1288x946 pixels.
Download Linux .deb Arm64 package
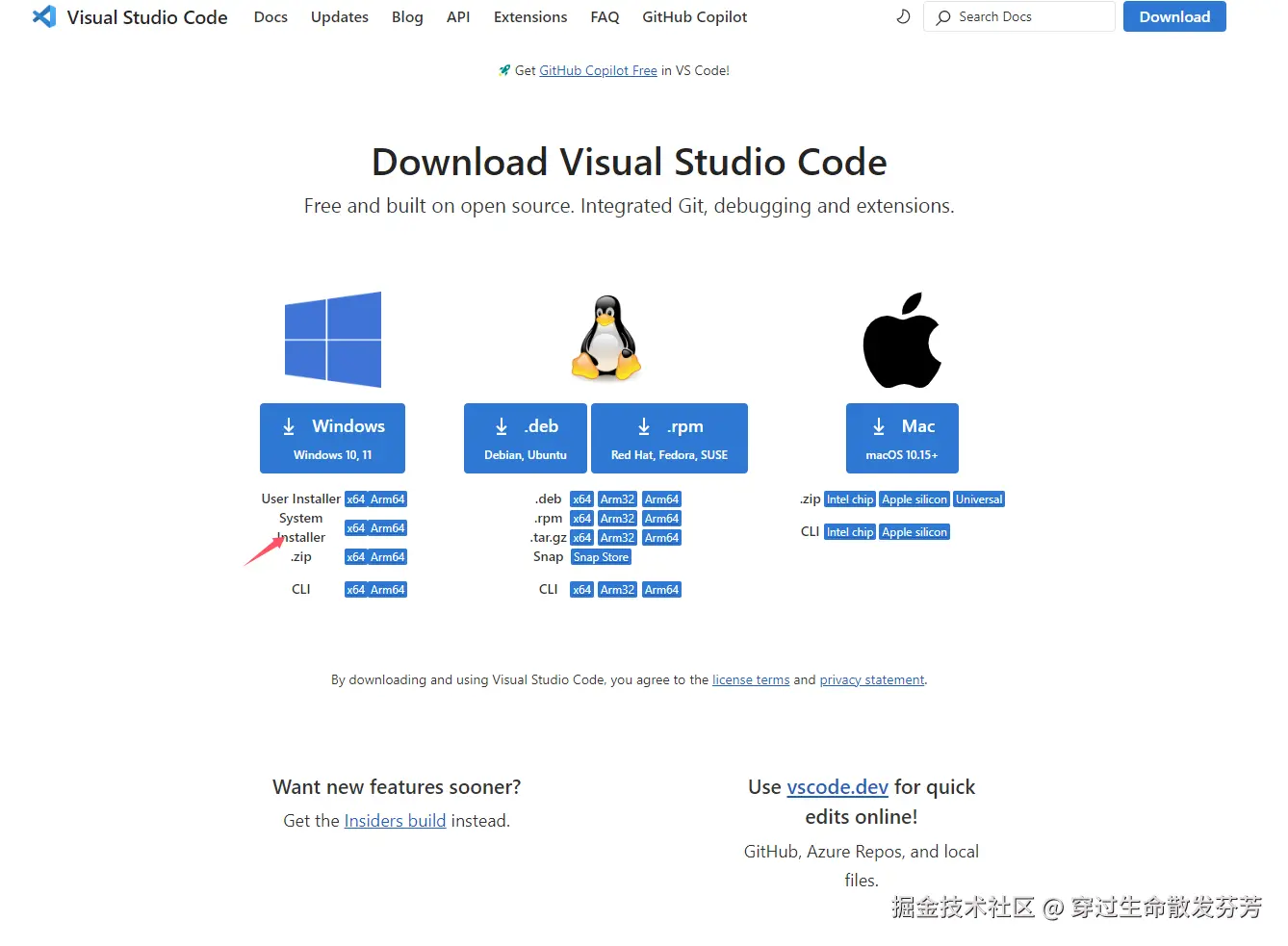661,499
